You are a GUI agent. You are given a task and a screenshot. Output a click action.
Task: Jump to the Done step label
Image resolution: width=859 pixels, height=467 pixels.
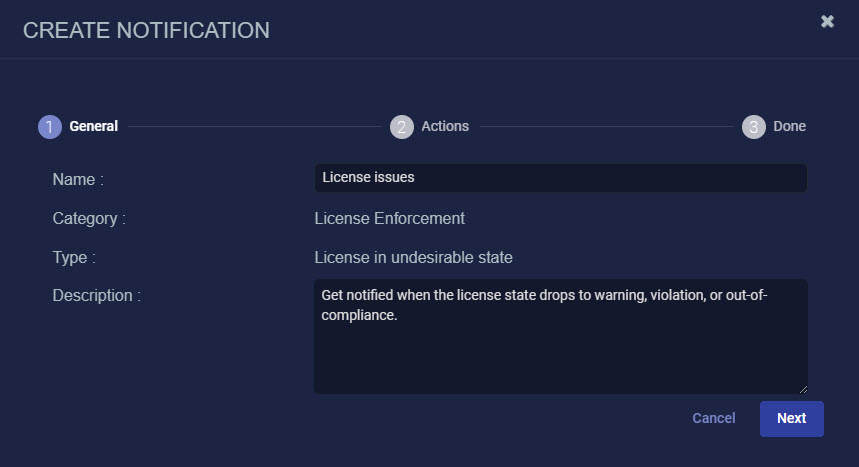789,127
